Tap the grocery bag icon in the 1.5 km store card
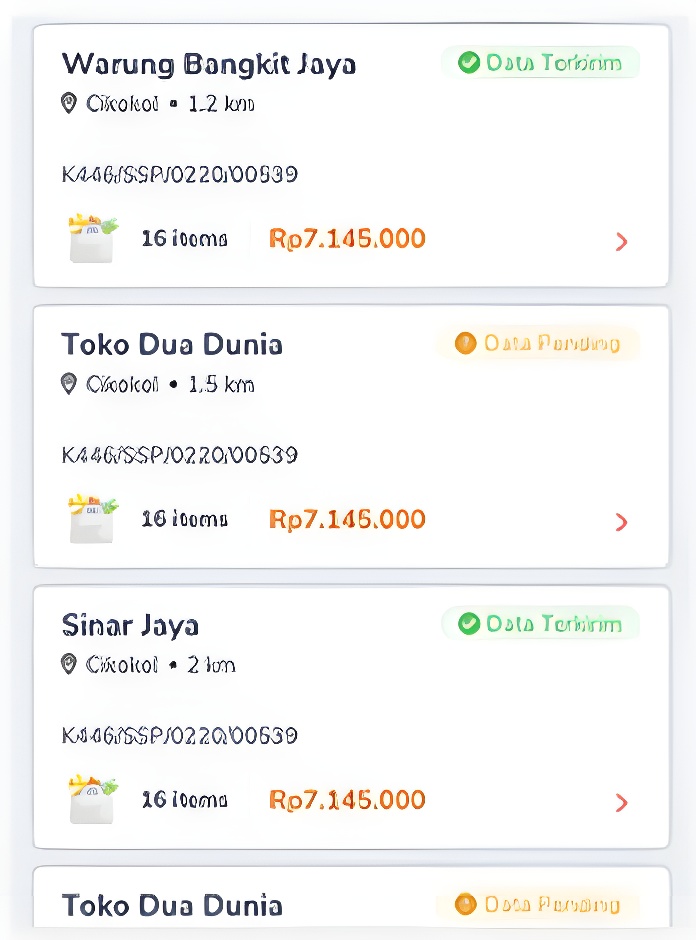Image resolution: width=696 pixels, height=940 pixels. click(x=93, y=520)
